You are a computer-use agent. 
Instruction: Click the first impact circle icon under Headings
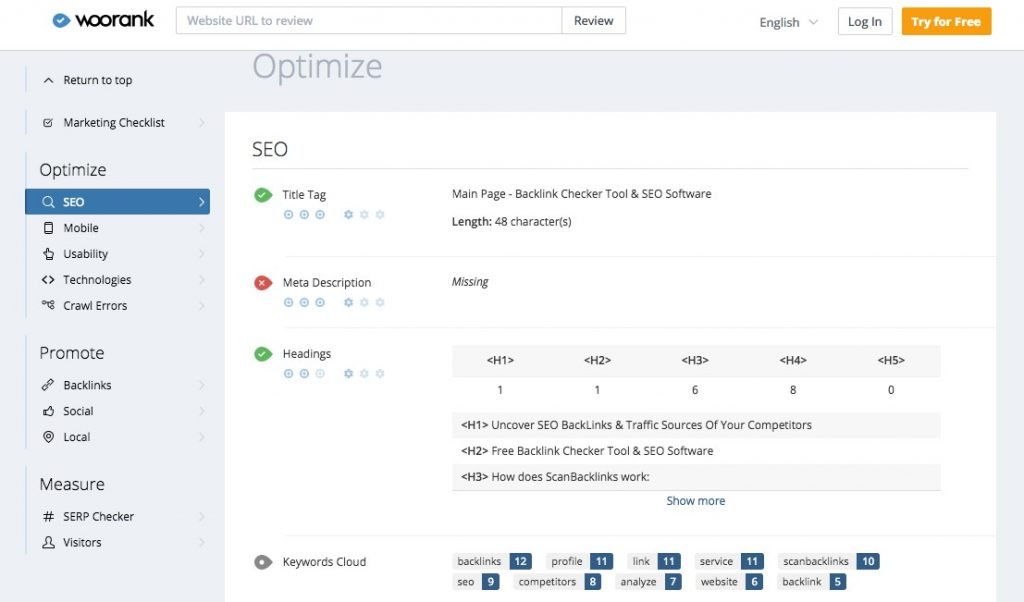tap(288, 373)
